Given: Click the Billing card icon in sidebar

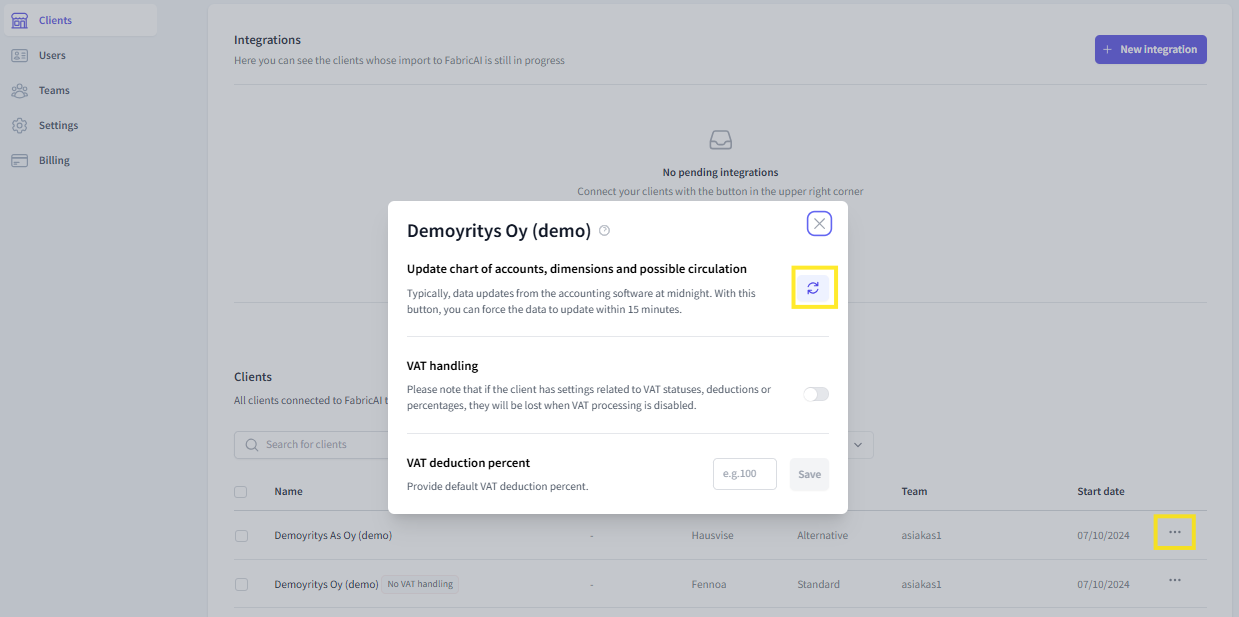Looking at the screenshot, I should [x=19, y=160].
